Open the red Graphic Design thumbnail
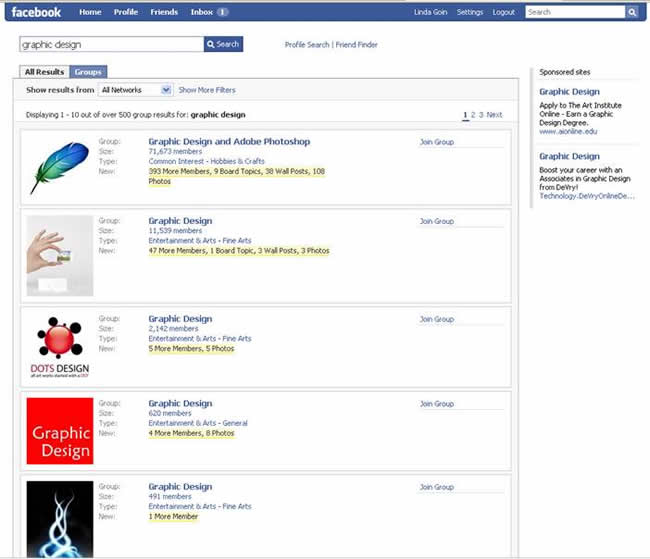This screenshot has height=559, width=650. [x=60, y=431]
